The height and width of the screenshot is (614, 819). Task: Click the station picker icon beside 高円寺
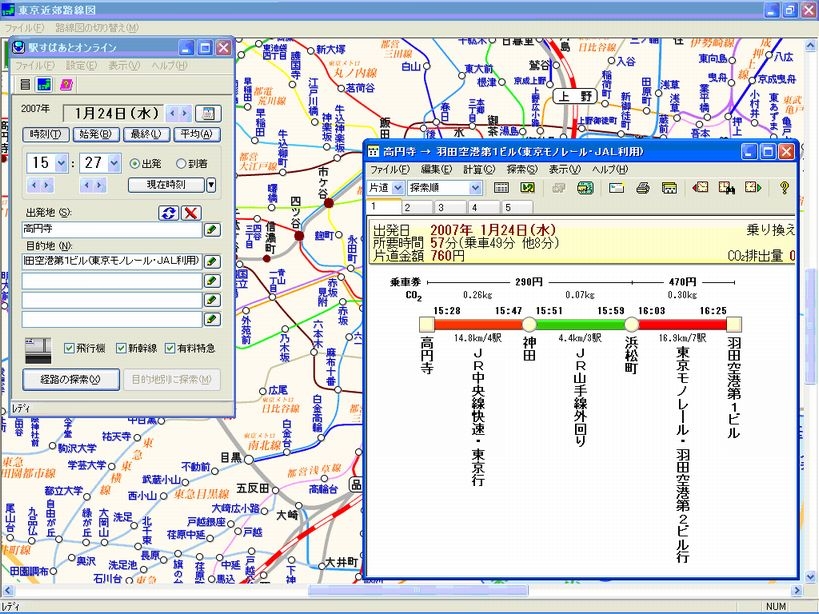point(212,230)
